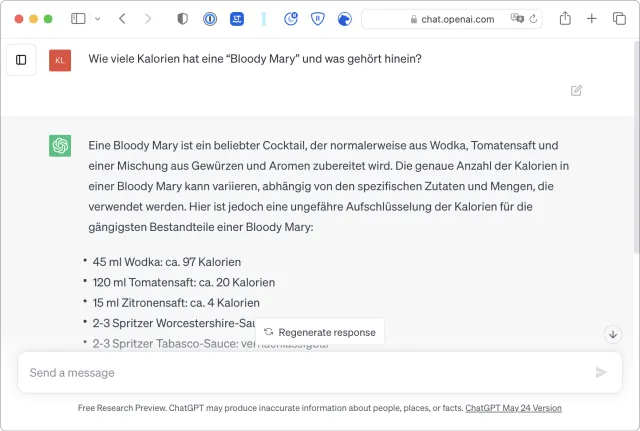Reload the current page
640x431 pixels.
[533, 19]
